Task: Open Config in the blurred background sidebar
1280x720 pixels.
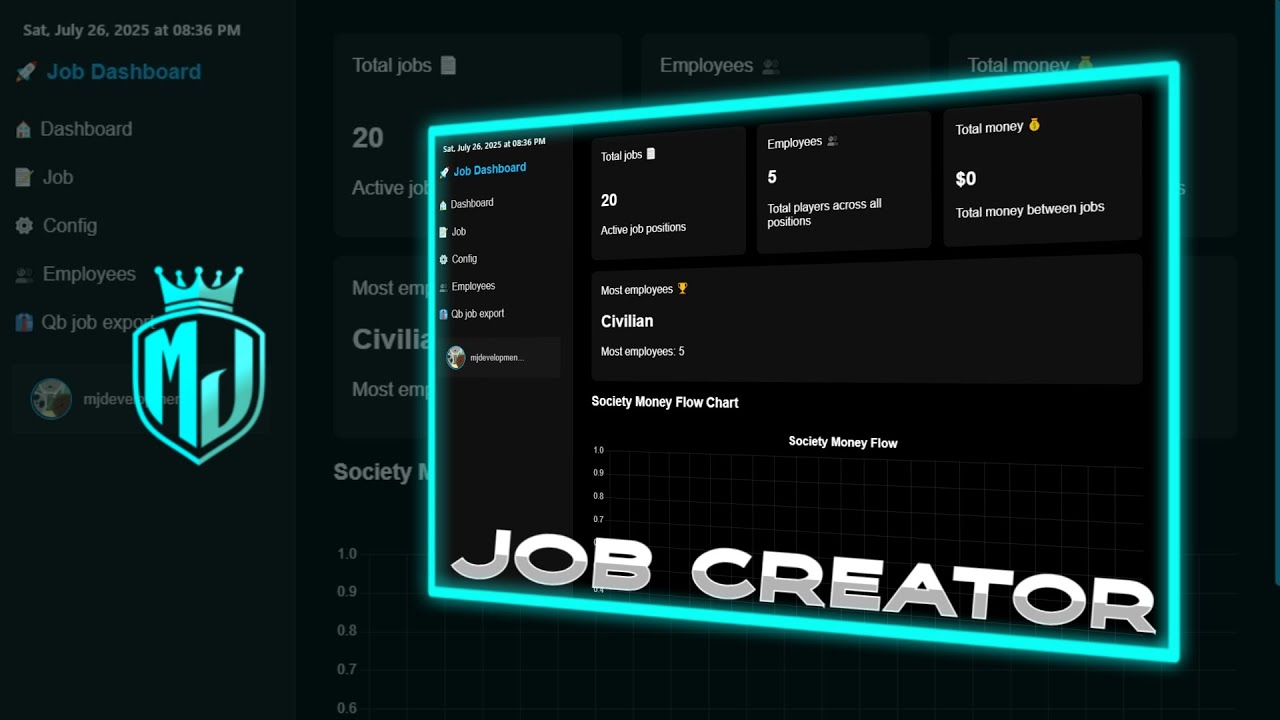Action: (70, 226)
